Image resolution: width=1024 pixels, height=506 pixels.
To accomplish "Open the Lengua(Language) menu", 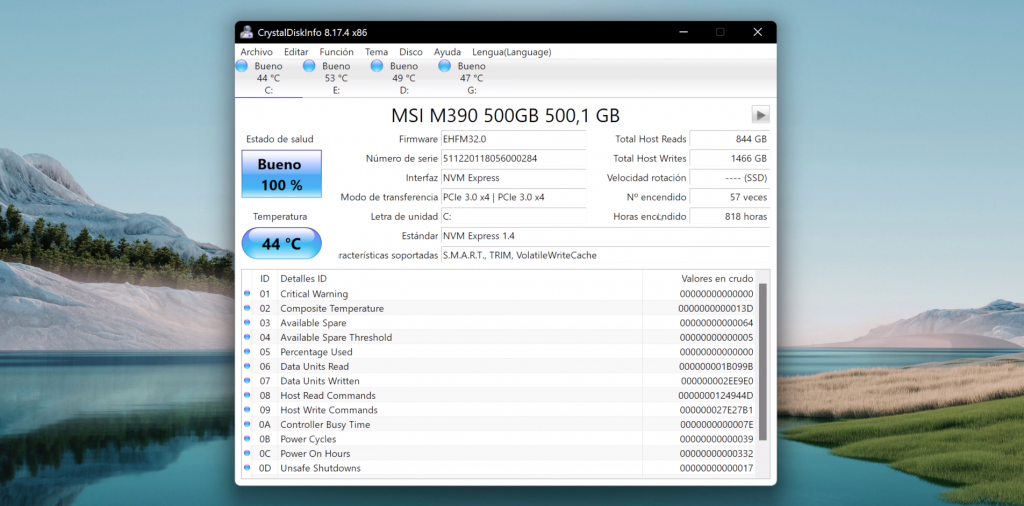I will [x=511, y=52].
